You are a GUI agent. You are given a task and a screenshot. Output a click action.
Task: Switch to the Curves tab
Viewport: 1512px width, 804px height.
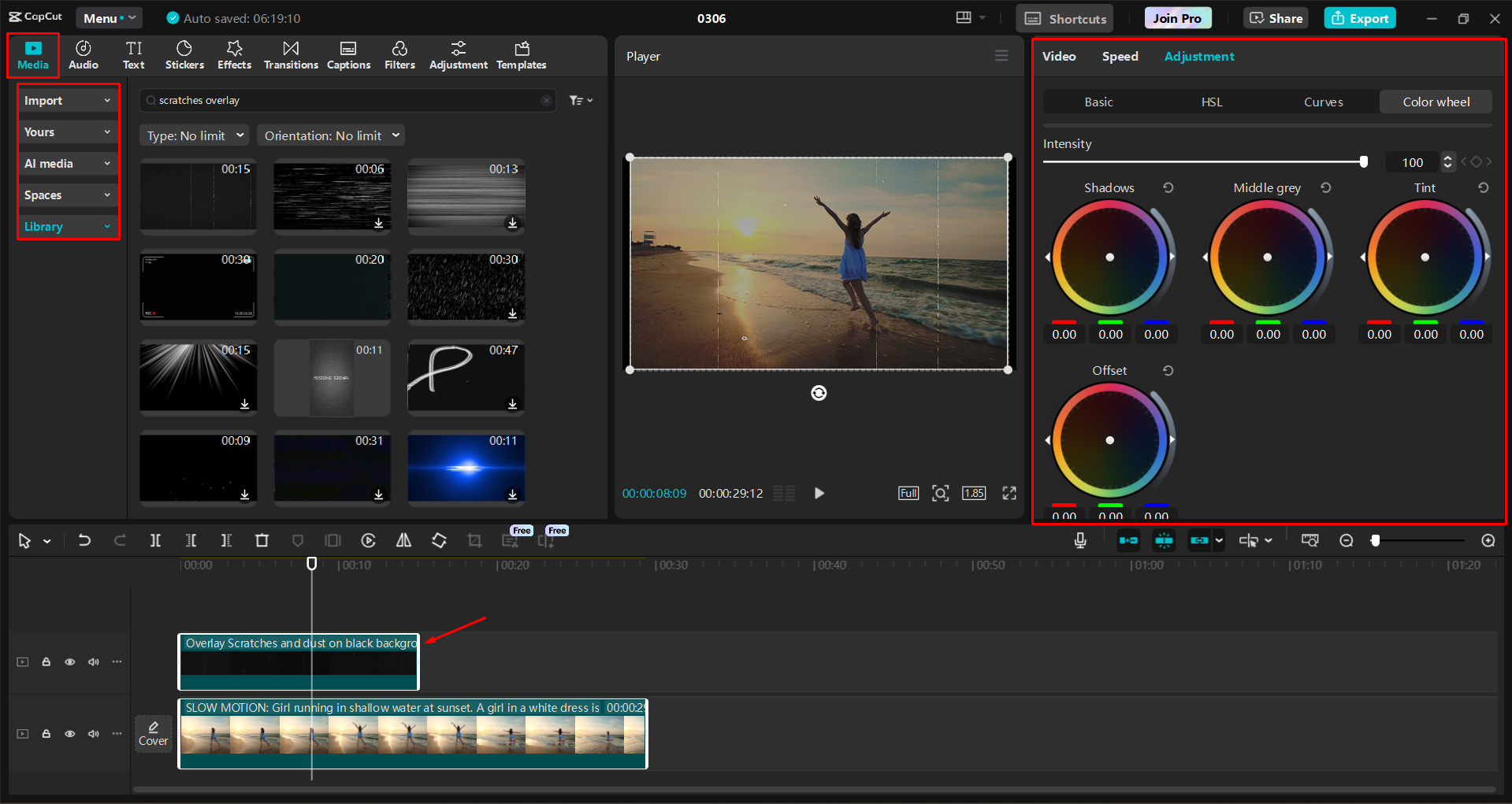coord(1323,102)
